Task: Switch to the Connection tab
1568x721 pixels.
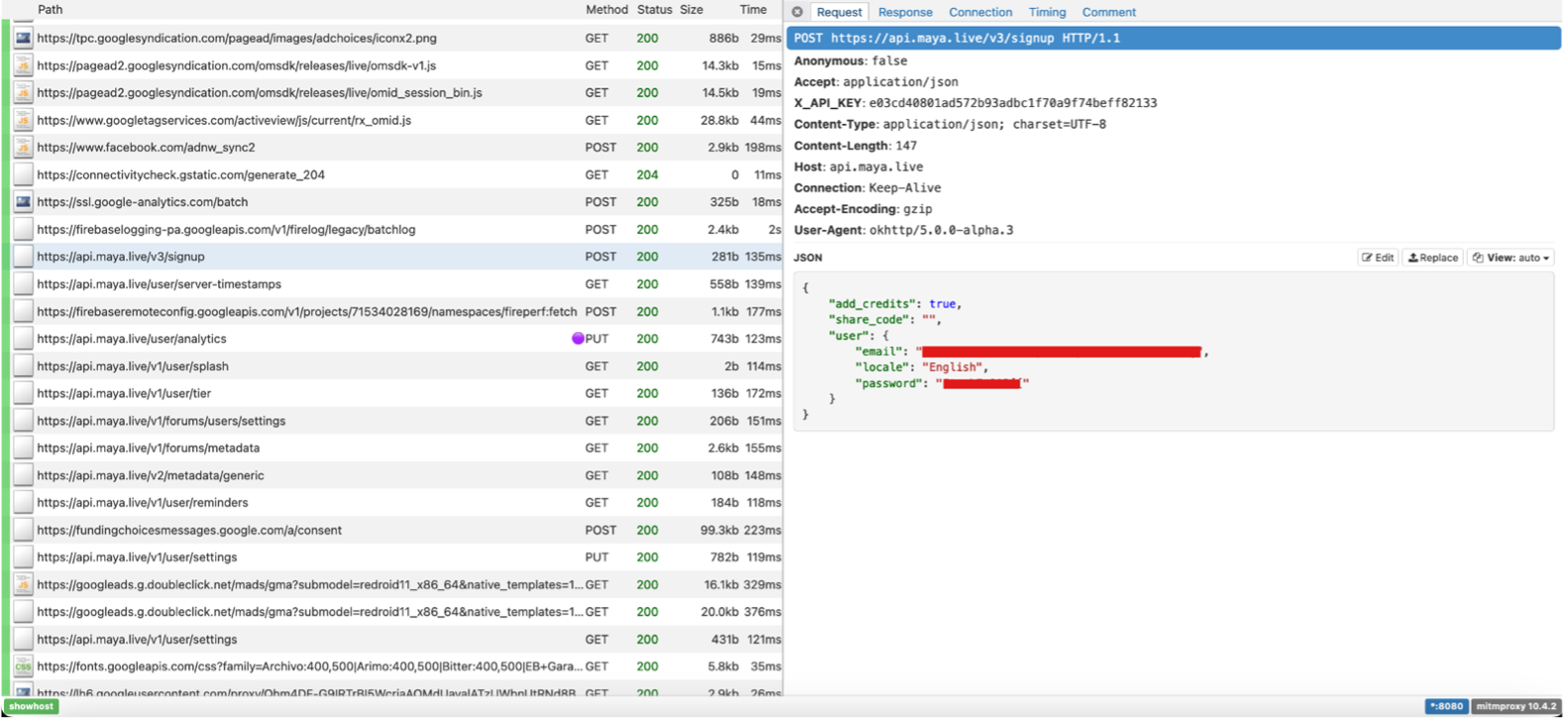Action: tap(979, 12)
